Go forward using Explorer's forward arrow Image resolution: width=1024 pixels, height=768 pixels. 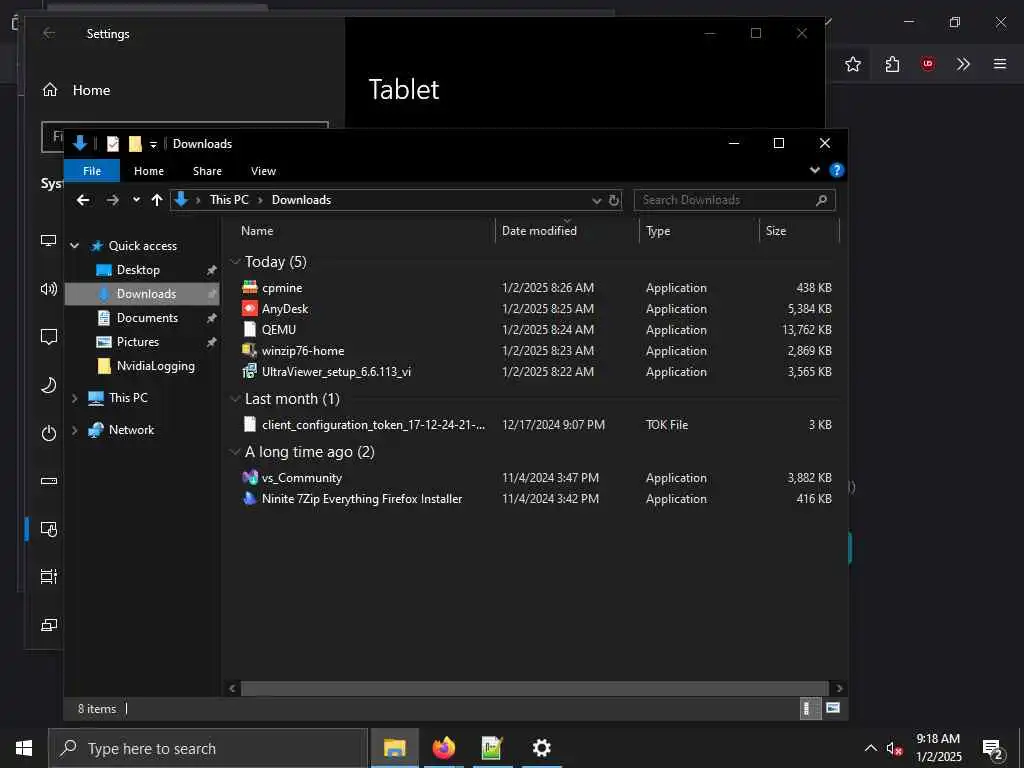pyautogui.click(x=112, y=200)
